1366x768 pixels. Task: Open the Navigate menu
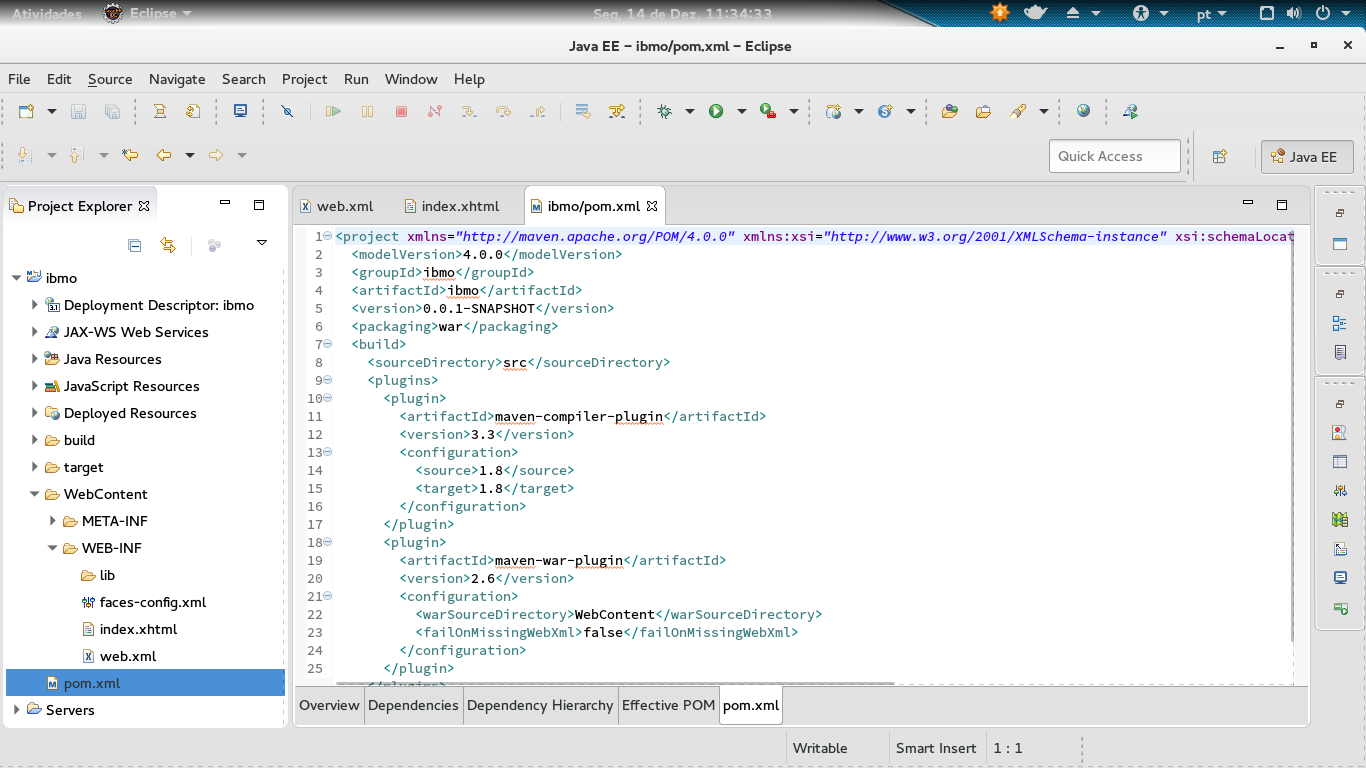tap(177, 79)
